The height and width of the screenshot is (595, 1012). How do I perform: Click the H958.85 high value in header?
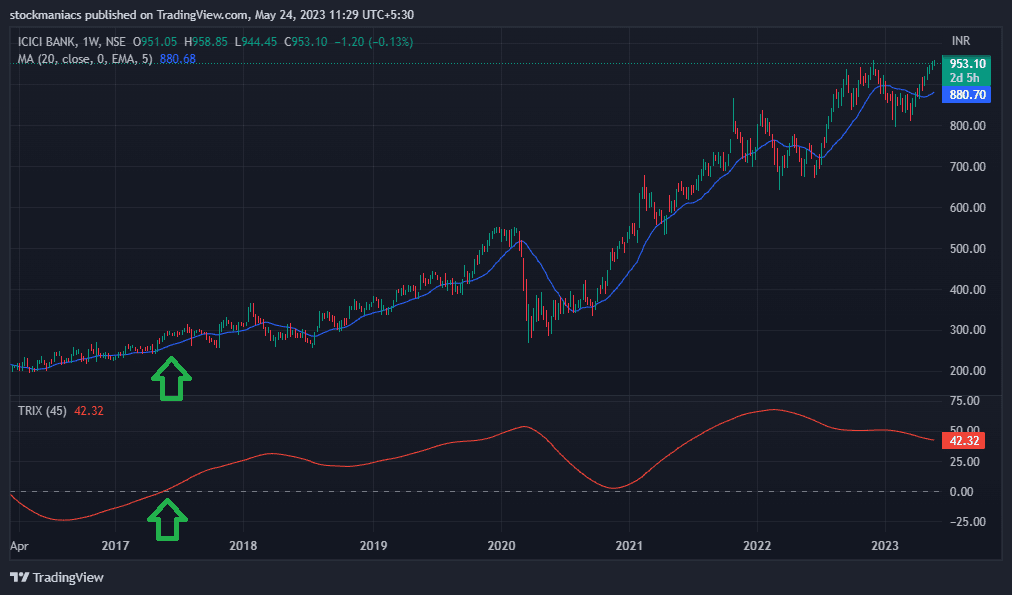point(206,42)
